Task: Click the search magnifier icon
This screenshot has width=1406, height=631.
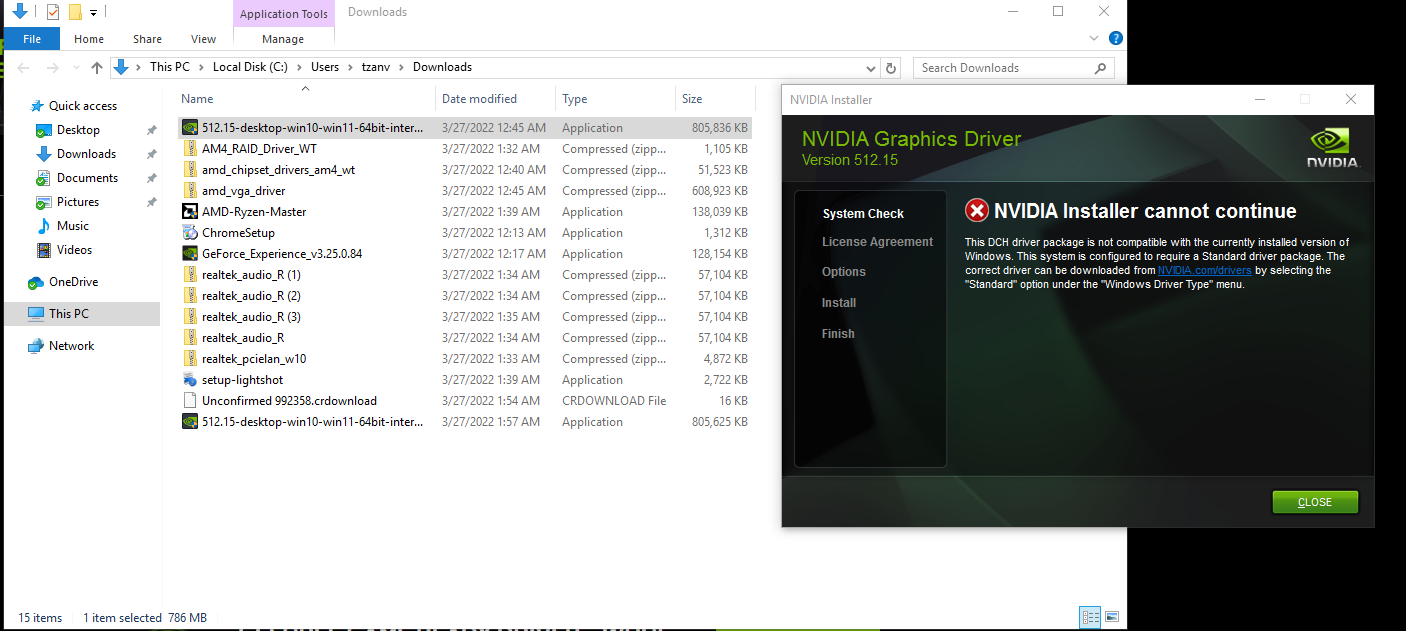Action: 1101,68
